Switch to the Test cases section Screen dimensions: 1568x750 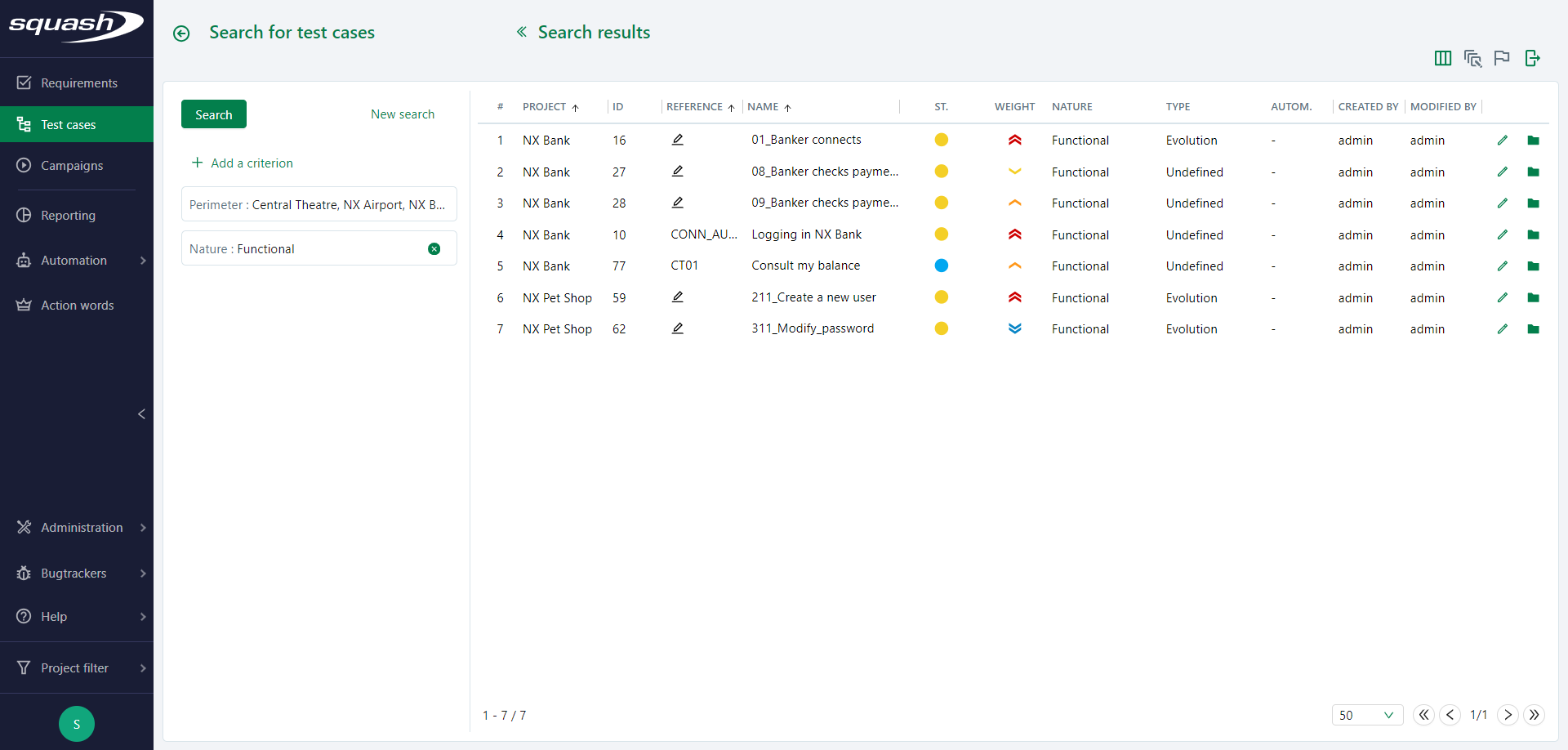click(x=69, y=124)
